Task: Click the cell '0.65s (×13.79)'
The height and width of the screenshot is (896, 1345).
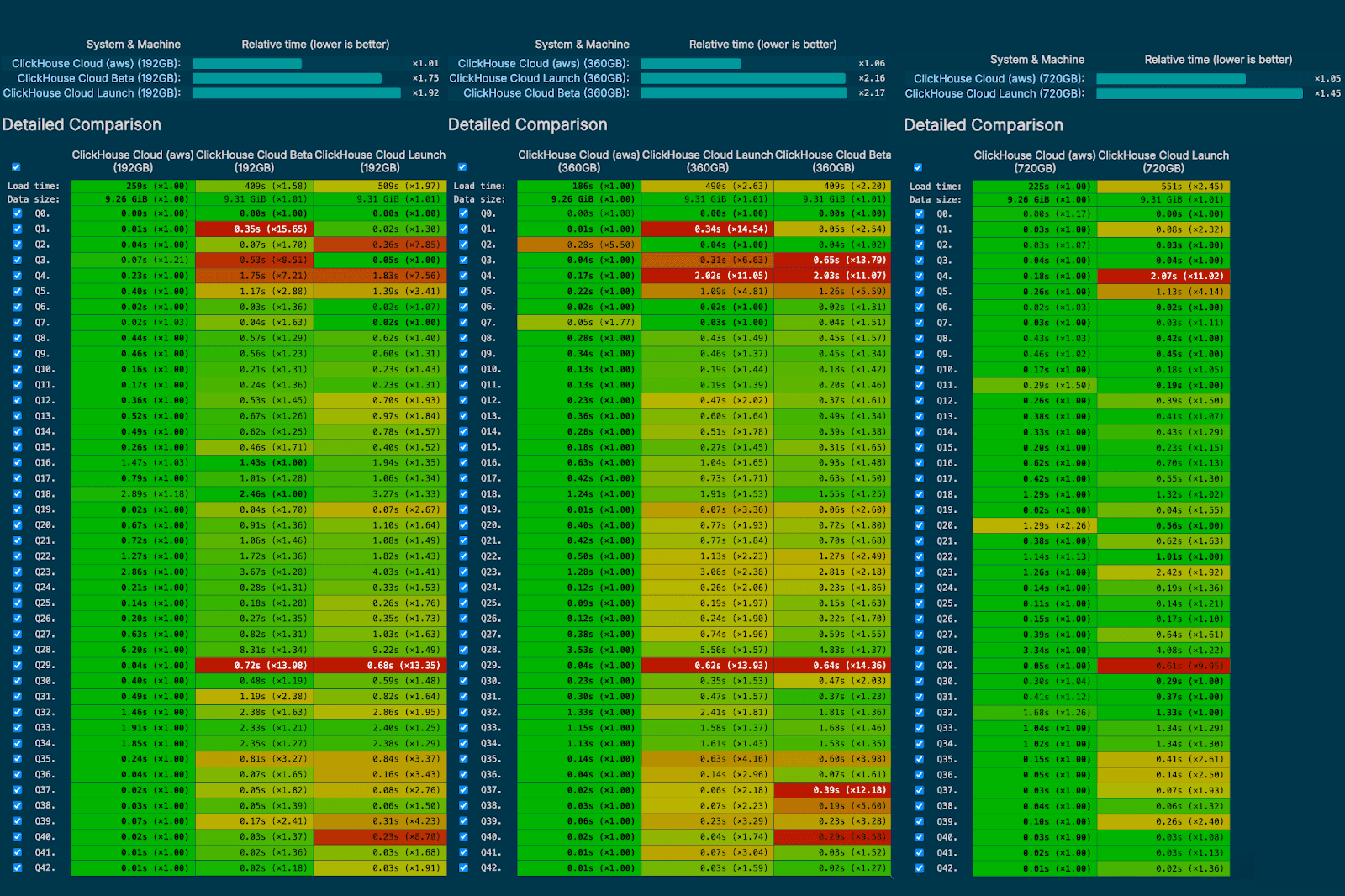Action: 833,260
